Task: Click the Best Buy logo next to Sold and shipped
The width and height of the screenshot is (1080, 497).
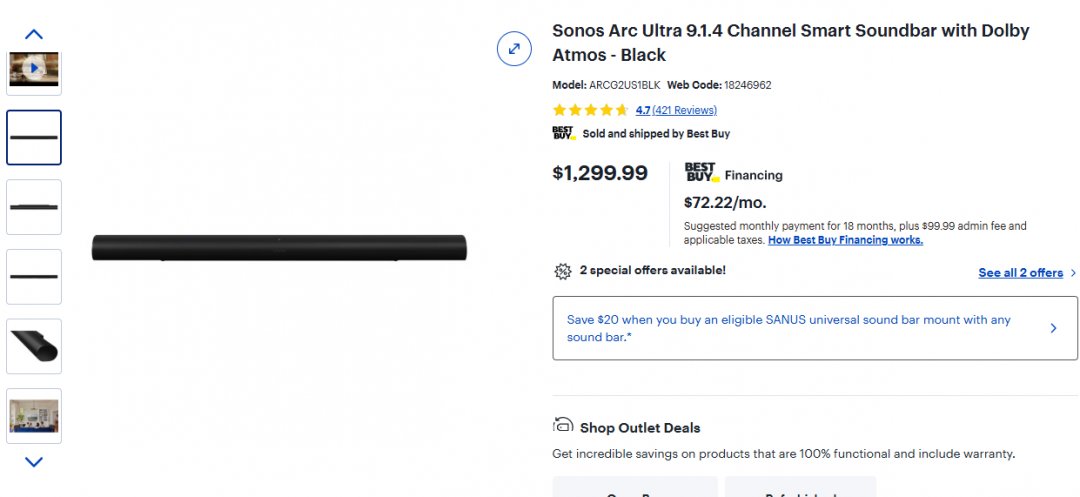Action: [x=564, y=133]
